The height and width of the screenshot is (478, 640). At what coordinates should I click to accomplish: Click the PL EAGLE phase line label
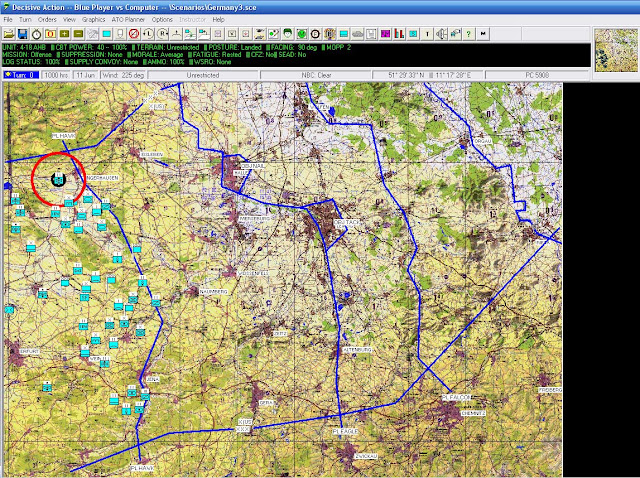(345, 431)
